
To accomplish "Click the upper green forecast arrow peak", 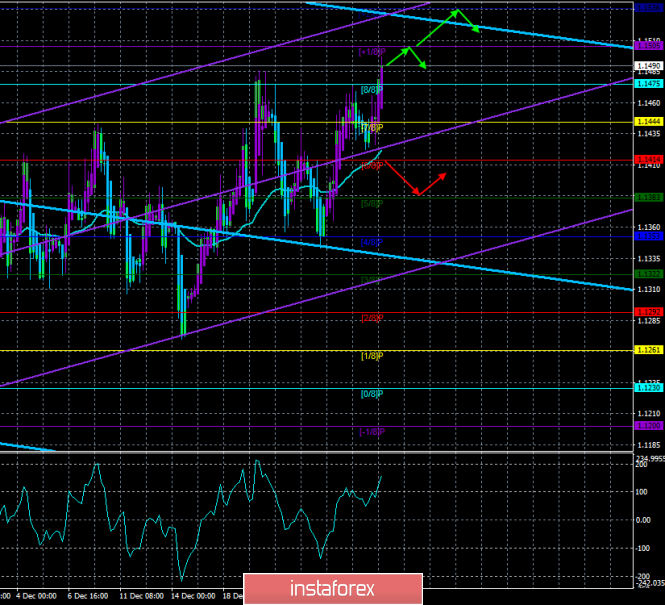I will (457, 11).
